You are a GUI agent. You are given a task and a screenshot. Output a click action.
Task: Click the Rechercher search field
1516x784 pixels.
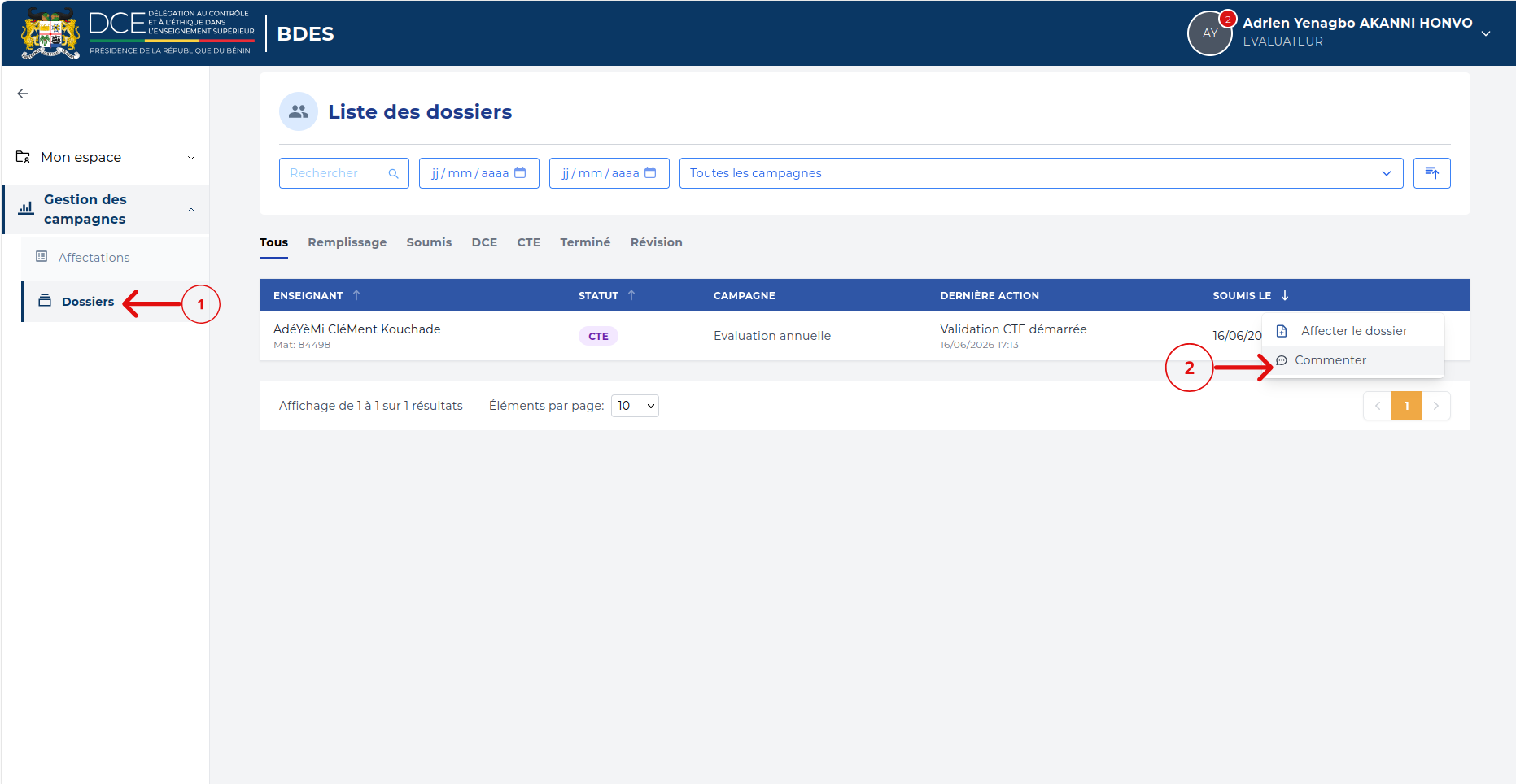coord(344,173)
